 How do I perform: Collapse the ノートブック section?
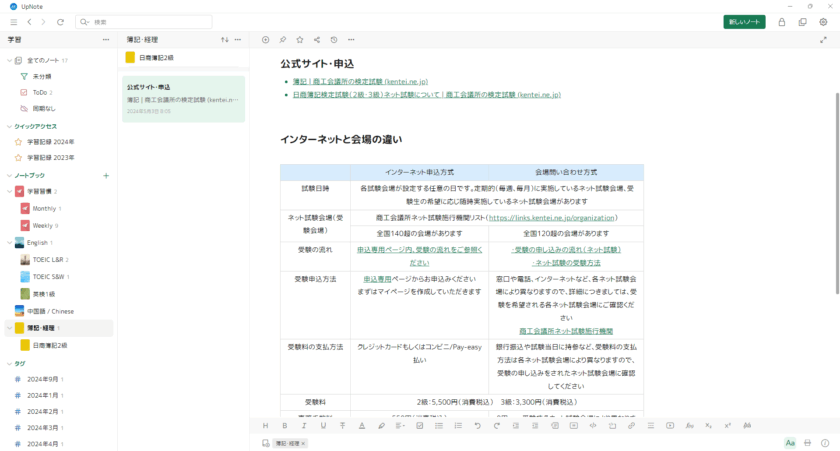[9, 175]
